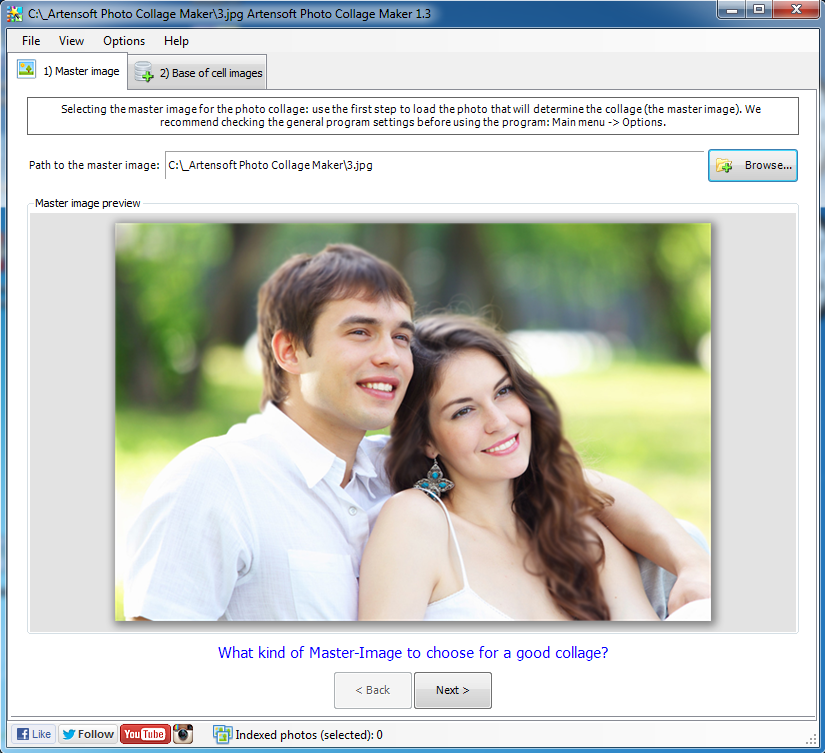The width and height of the screenshot is (825, 753).
Task: Open the Instagram camera icon
Action: pos(183,734)
